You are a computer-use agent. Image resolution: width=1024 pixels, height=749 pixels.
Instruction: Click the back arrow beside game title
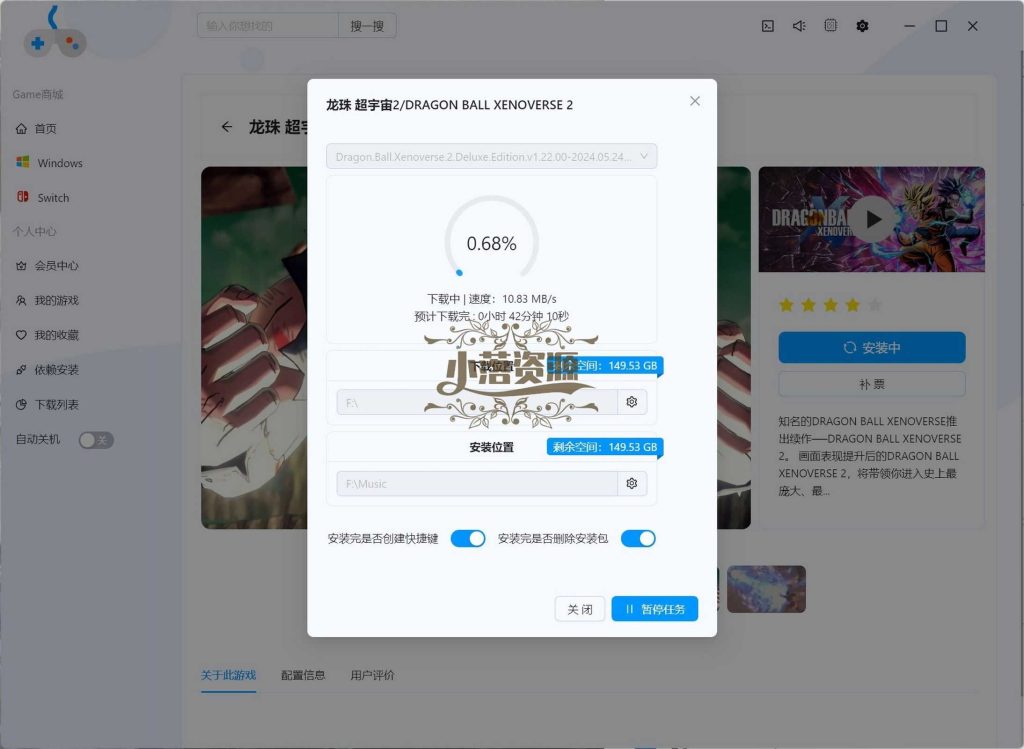tap(227, 127)
